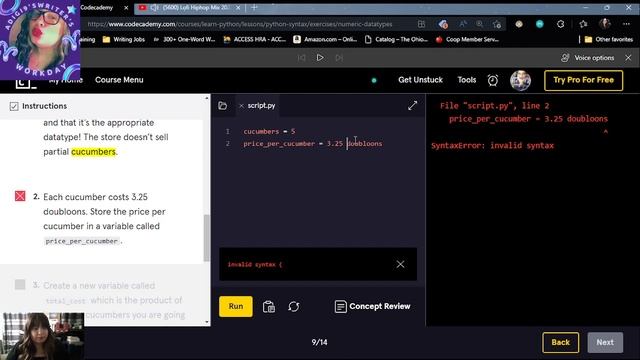Open the user profile avatar
The width and height of the screenshot is (640, 360).
[x=520, y=80]
